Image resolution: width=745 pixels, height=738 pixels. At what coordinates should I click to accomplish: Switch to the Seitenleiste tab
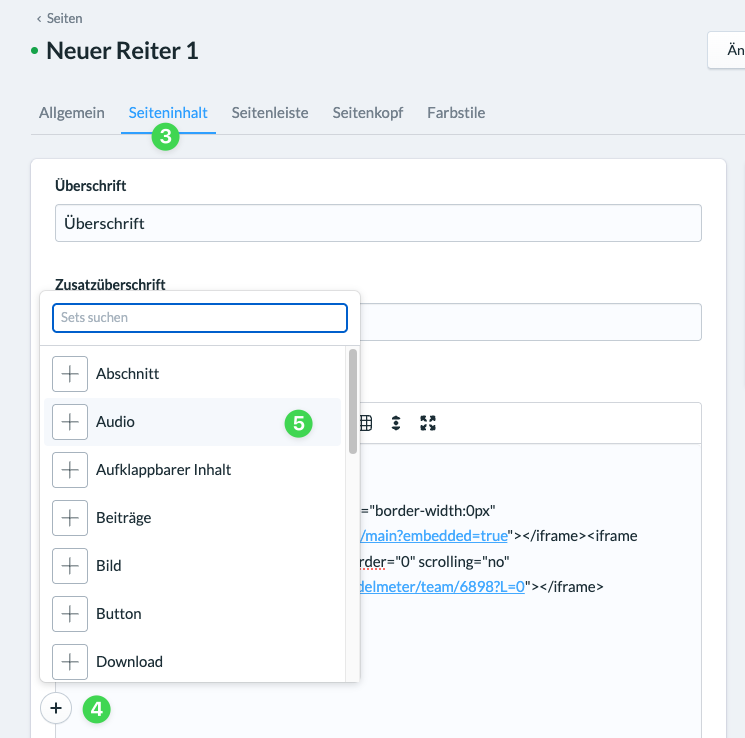[270, 113]
